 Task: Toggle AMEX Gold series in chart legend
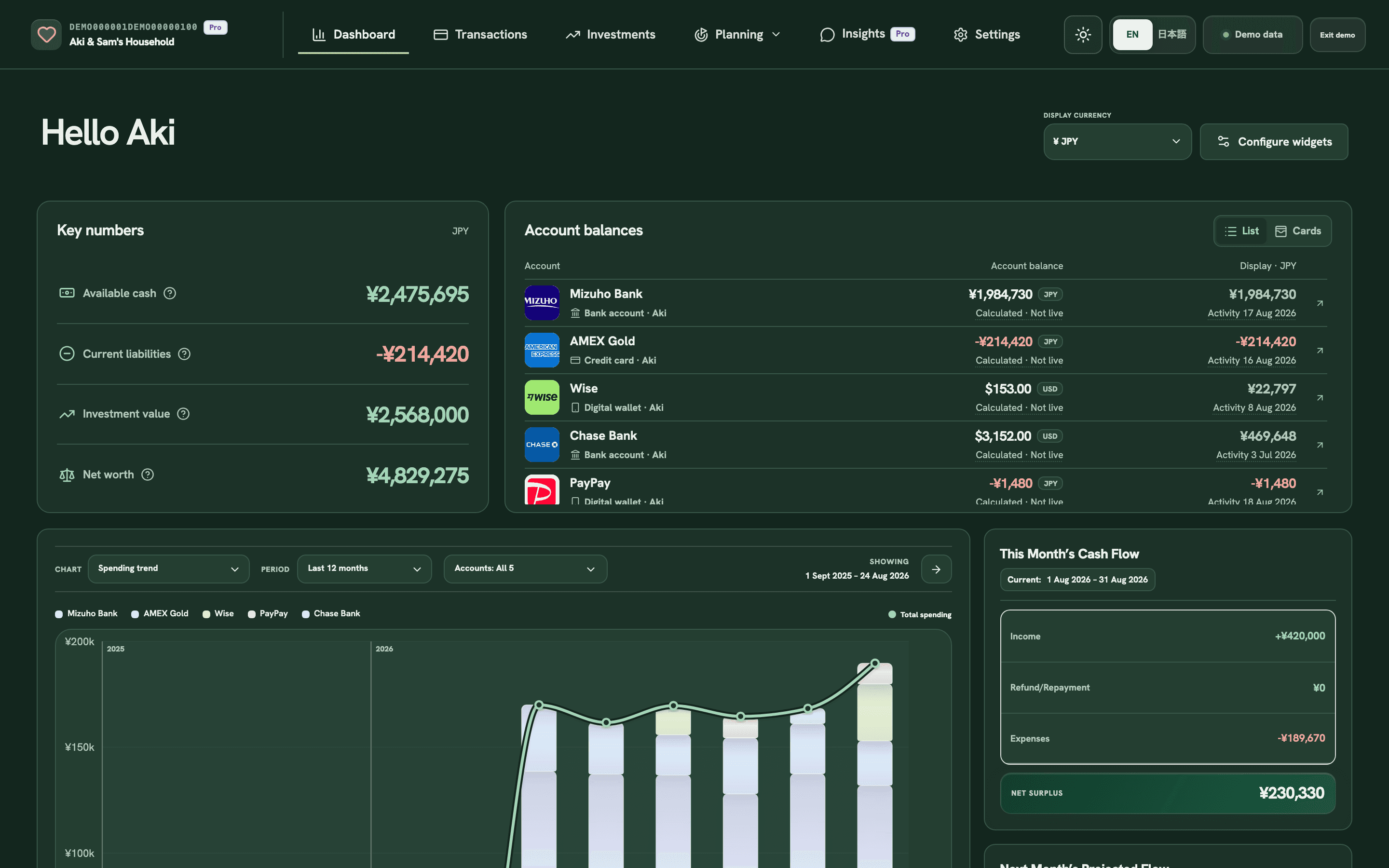click(160, 614)
